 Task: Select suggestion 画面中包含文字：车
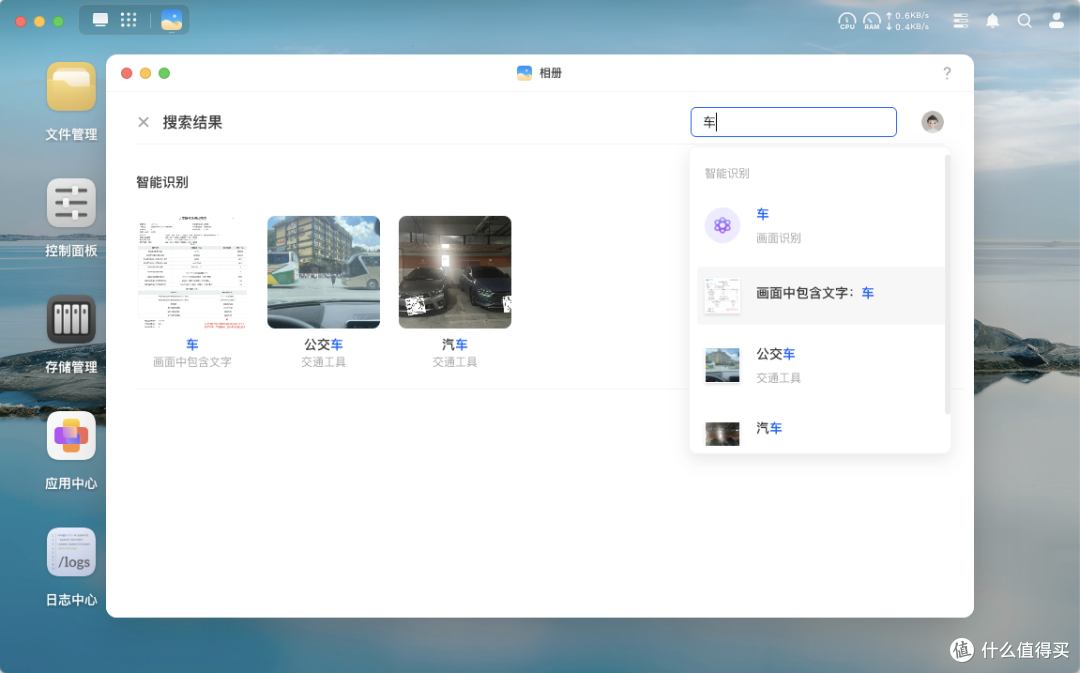820,296
